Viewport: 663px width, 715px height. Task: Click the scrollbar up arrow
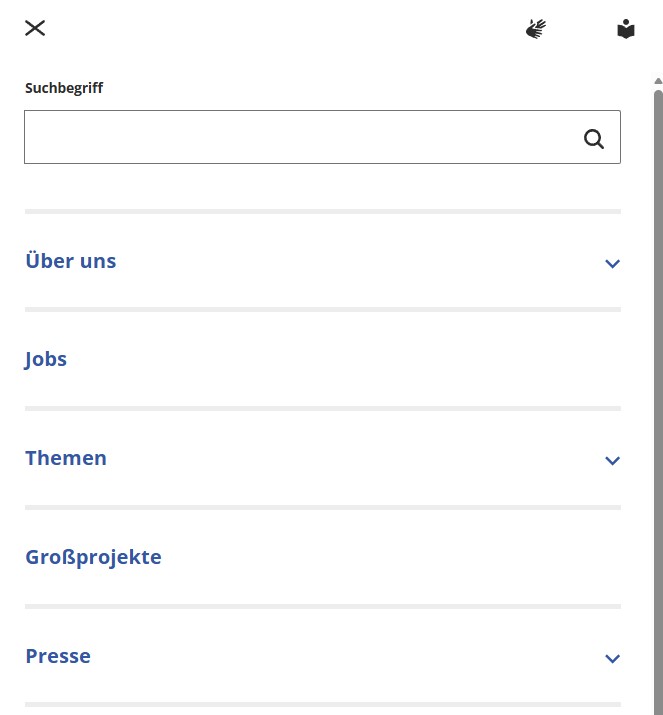(658, 81)
